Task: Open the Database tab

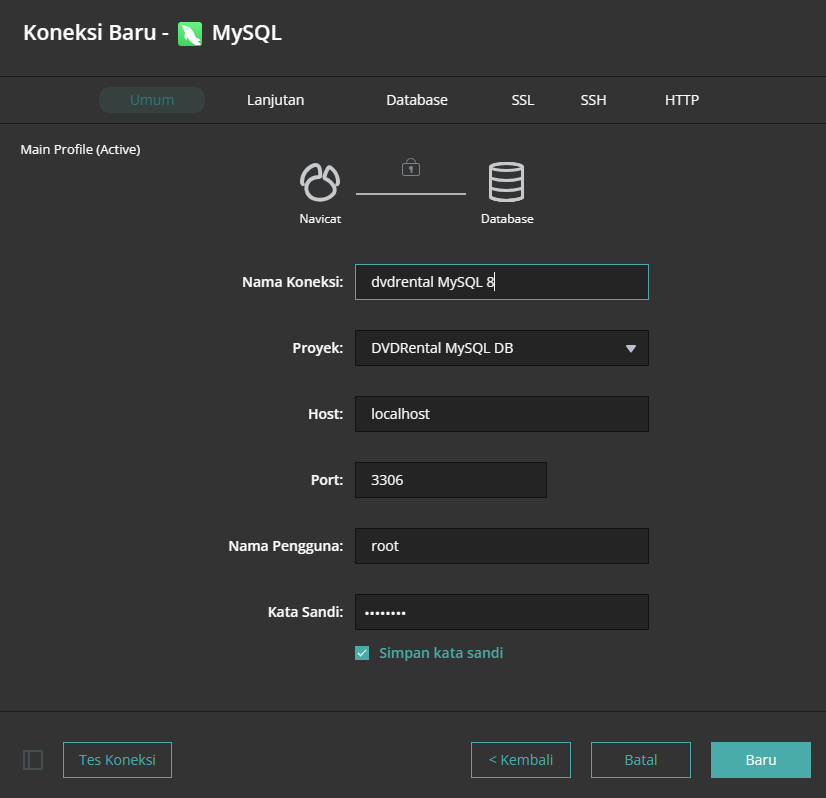Action: pos(417,100)
